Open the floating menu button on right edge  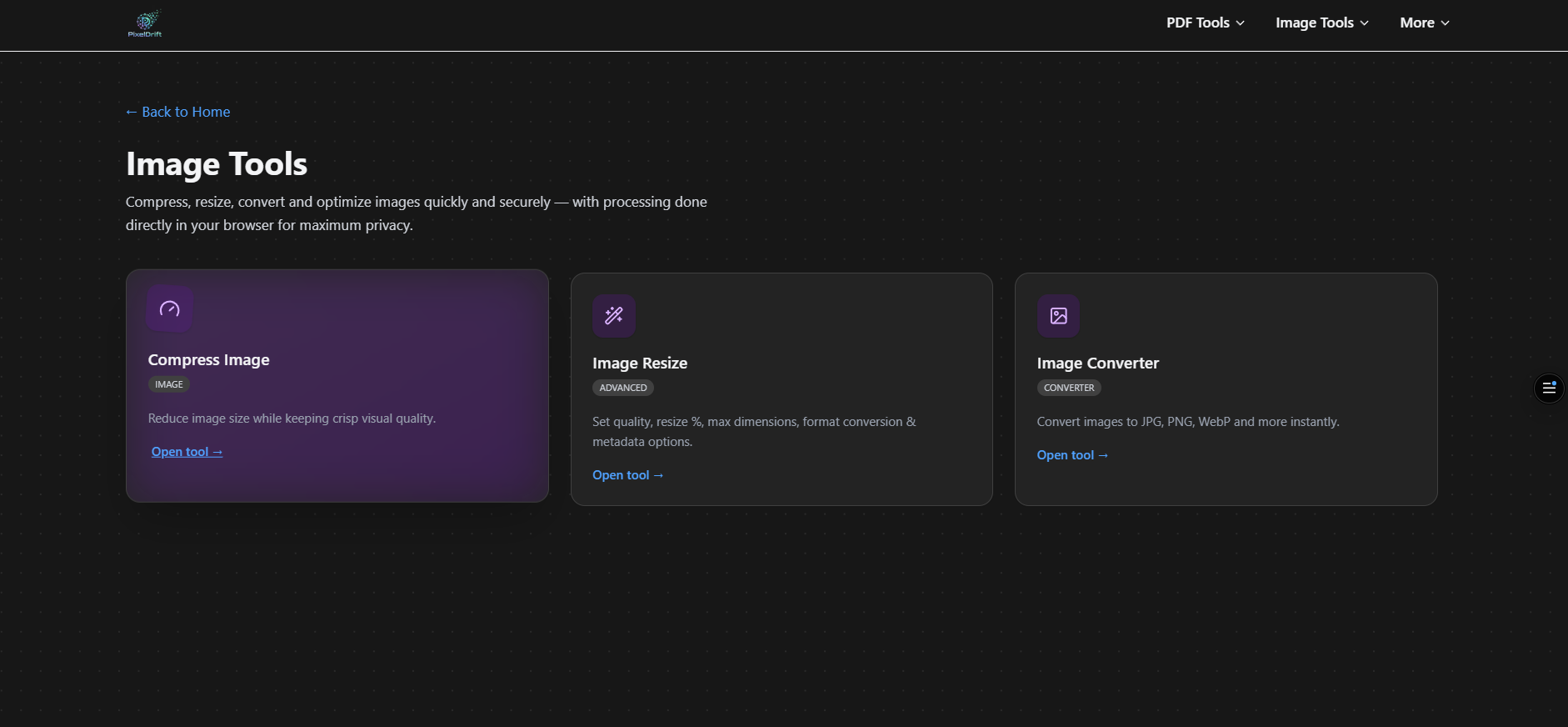(x=1549, y=388)
